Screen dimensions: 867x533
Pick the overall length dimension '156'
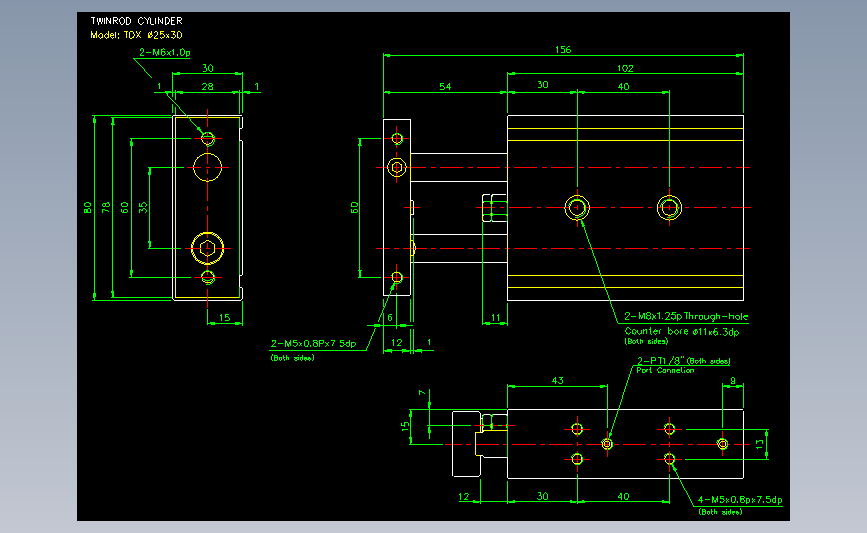click(563, 50)
